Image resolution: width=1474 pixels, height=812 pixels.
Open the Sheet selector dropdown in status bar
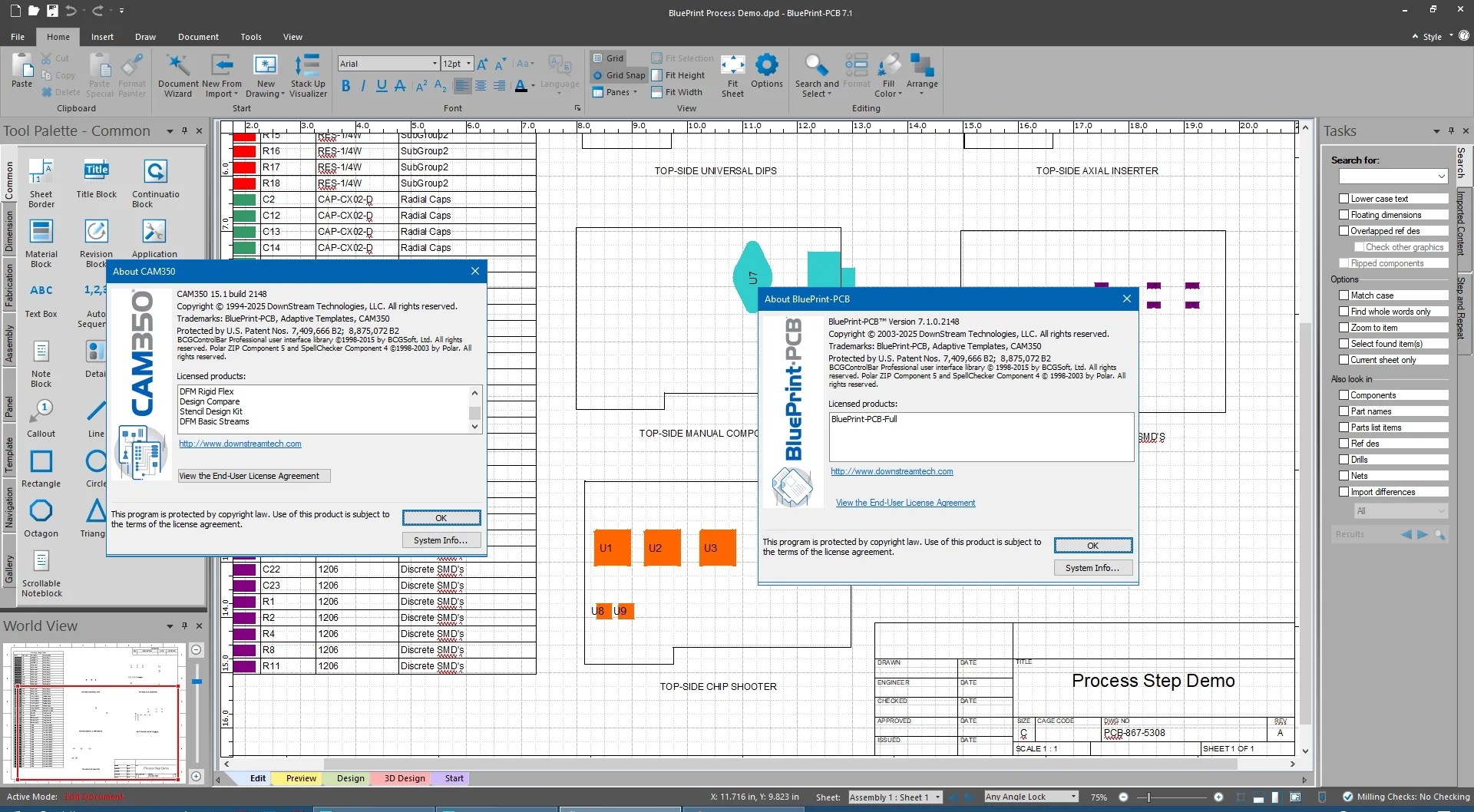pyautogui.click(x=937, y=797)
